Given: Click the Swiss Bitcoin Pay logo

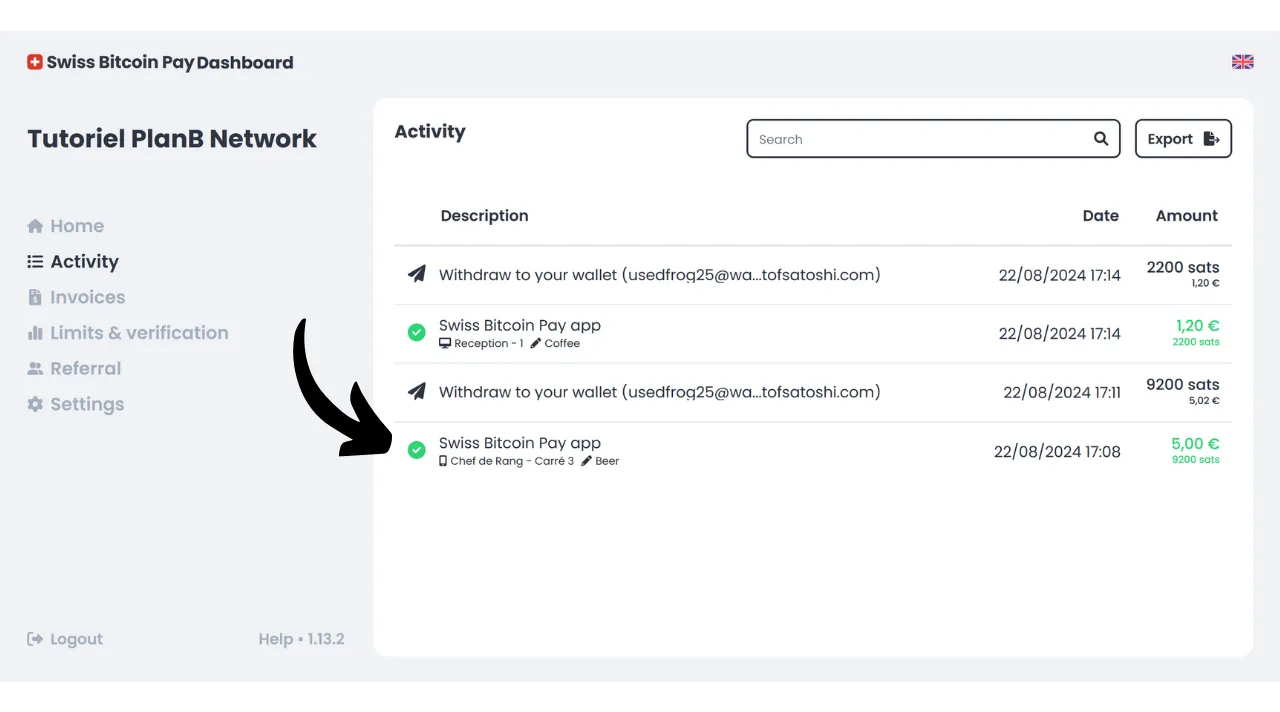Looking at the screenshot, I should (x=35, y=62).
